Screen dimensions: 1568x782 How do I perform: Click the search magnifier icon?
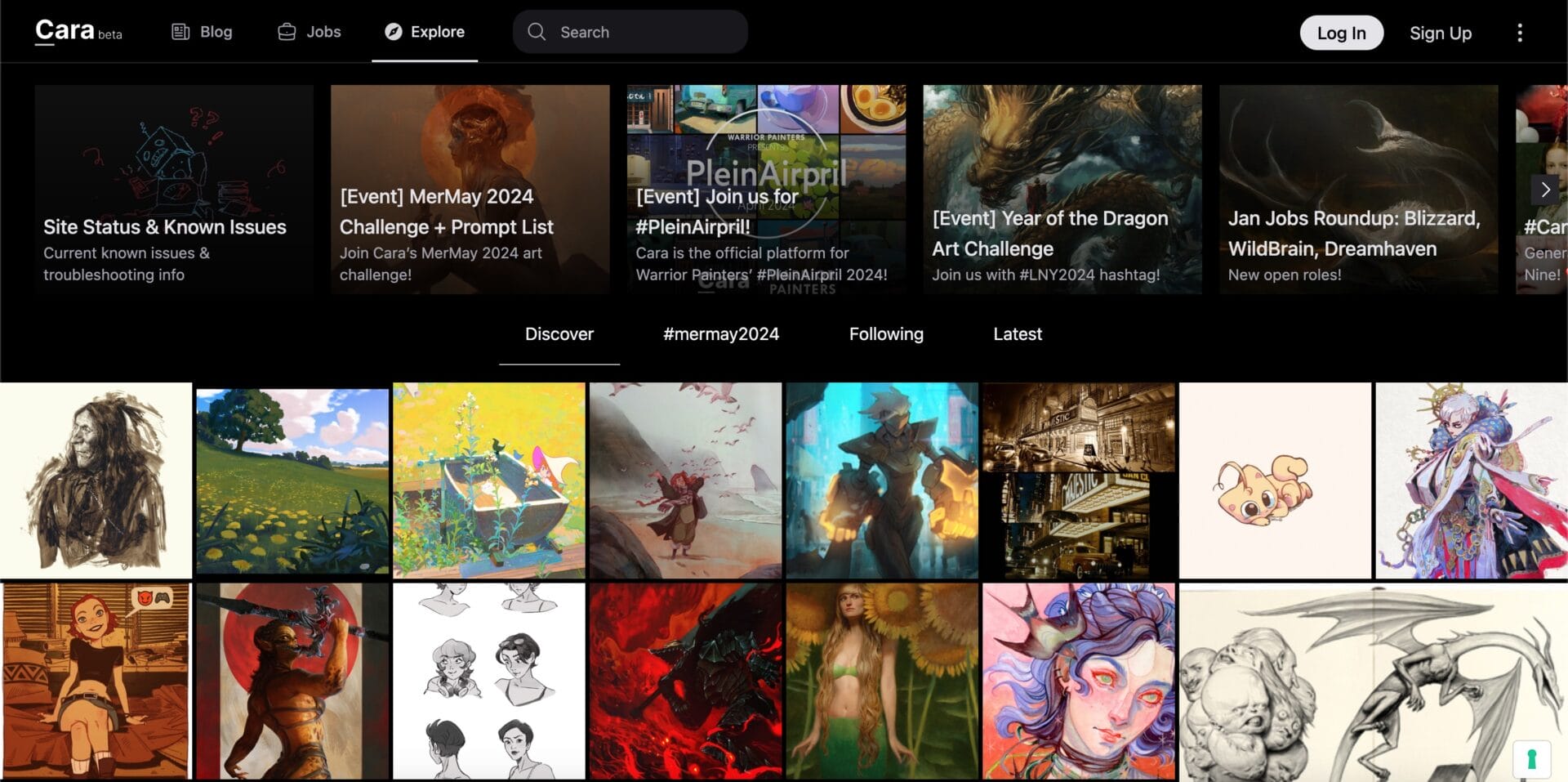[537, 32]
